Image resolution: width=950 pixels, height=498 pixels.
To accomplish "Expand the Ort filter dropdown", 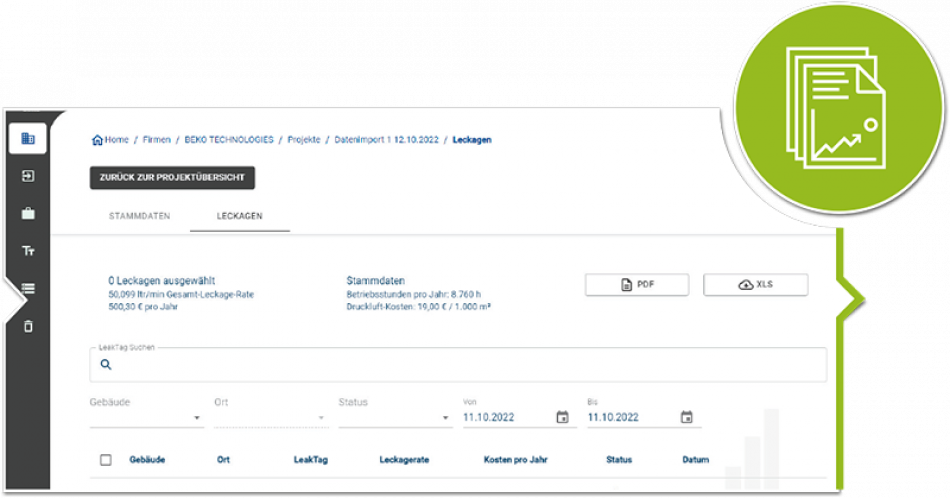I will tap(271, 417).
